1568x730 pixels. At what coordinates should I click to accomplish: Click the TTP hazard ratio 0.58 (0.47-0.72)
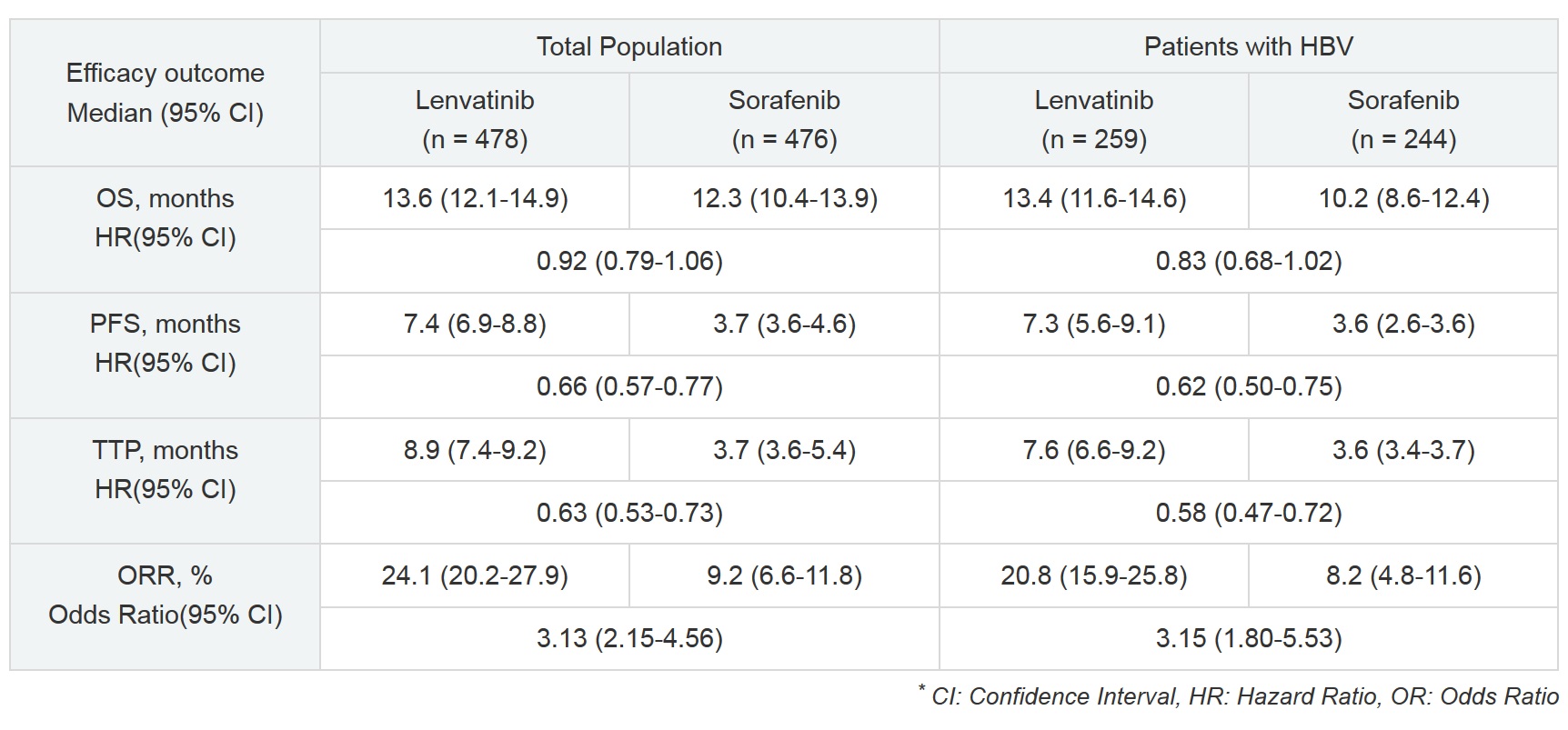(1248, 513)
